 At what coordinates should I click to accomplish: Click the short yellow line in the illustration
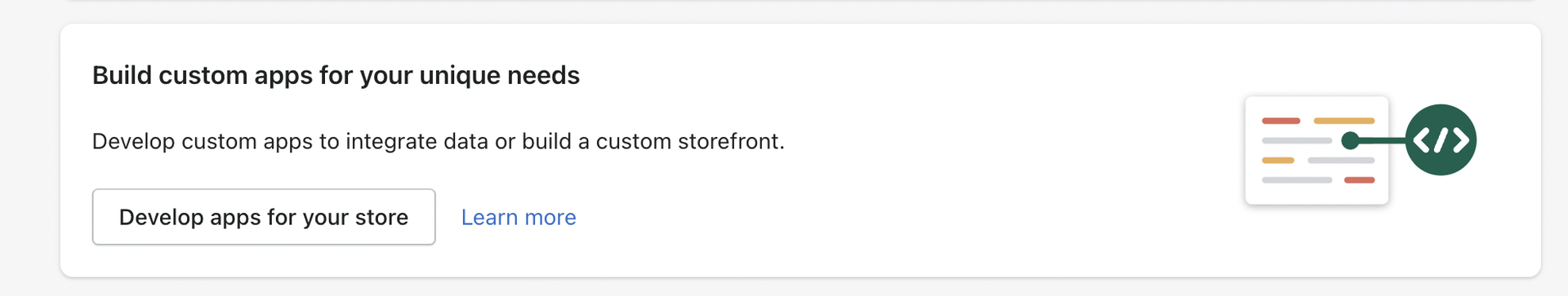click(1277, 161)
